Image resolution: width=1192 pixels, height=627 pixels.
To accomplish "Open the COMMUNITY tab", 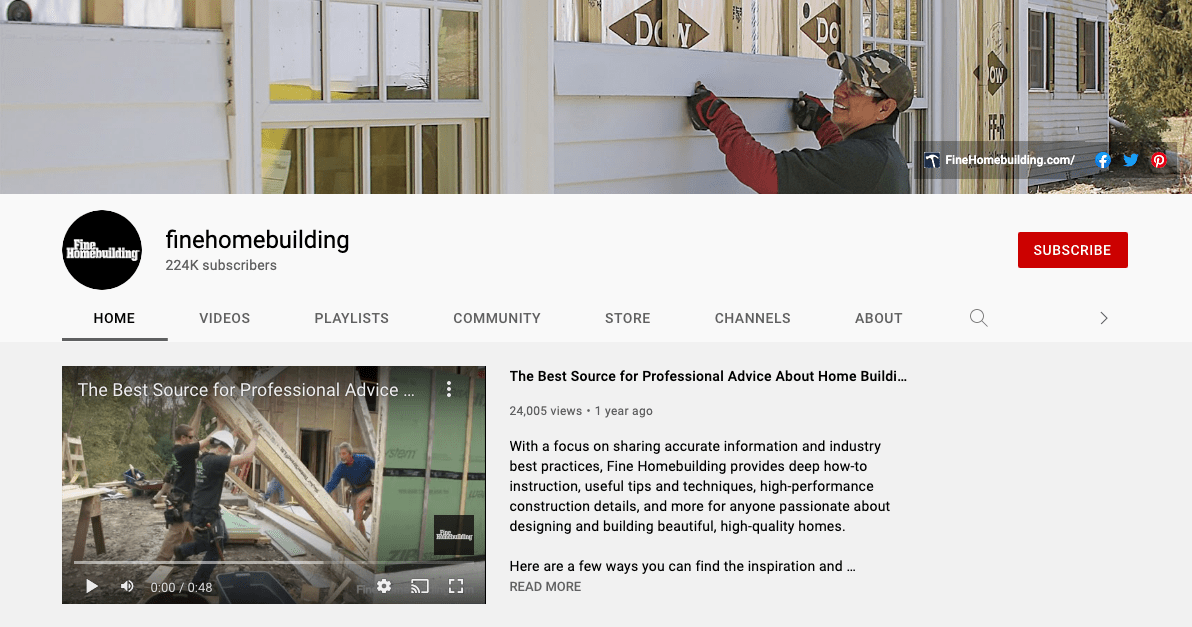I will pos(496,318).
